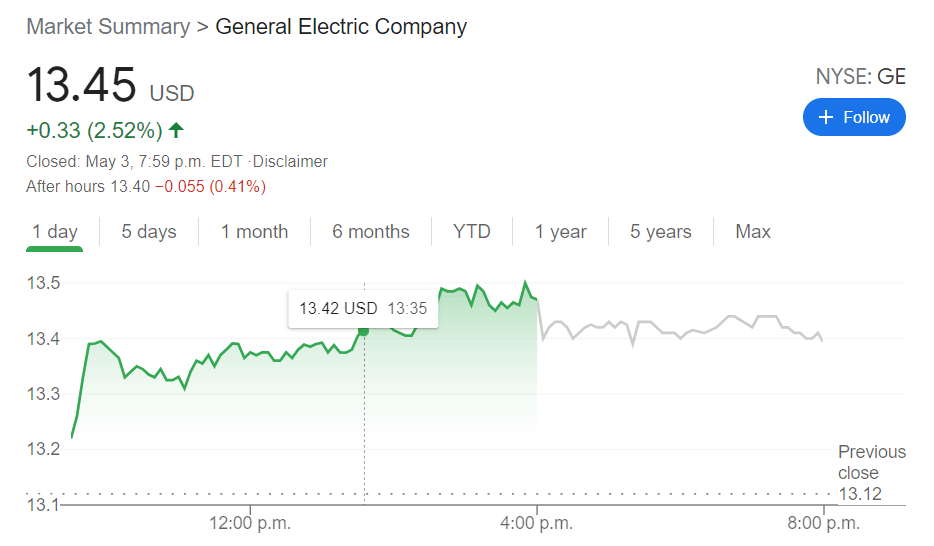
Task: Click the Market Summary breadcrumb link
Action: pos(108,27)
